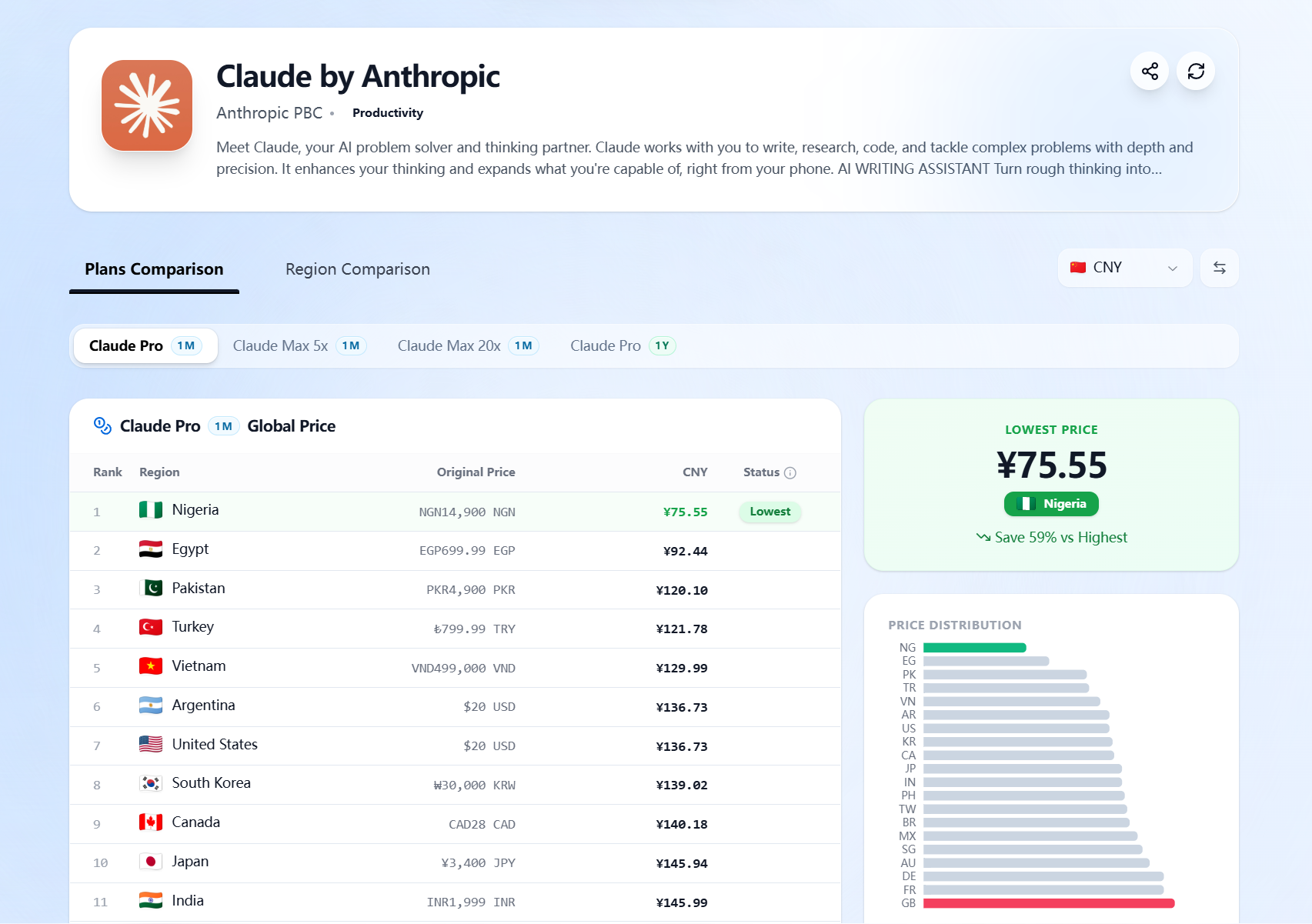Click the Anthropic PBC developer name

coord(269,113)
